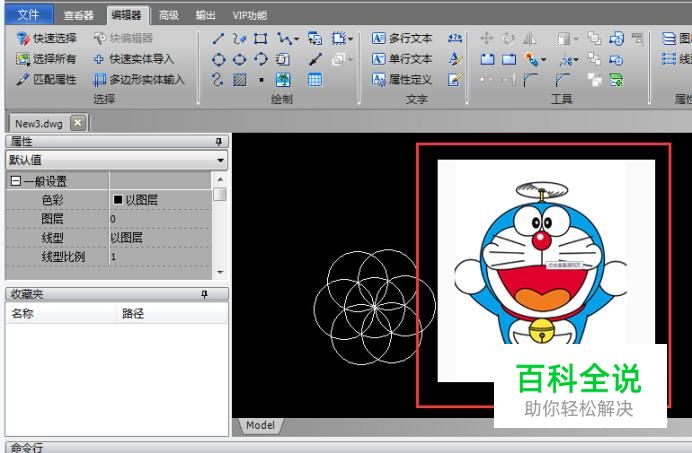This screenshot has height=453, width=692.
Task: Click the 匹配属性 button
Action: [47, 79]
